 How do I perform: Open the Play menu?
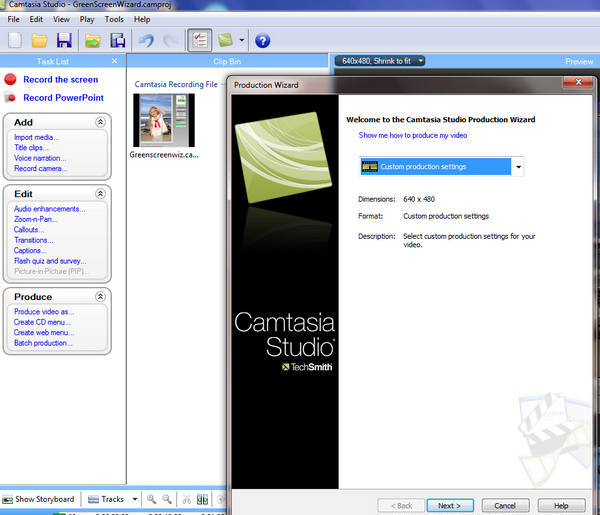click(x=87, y=19)
